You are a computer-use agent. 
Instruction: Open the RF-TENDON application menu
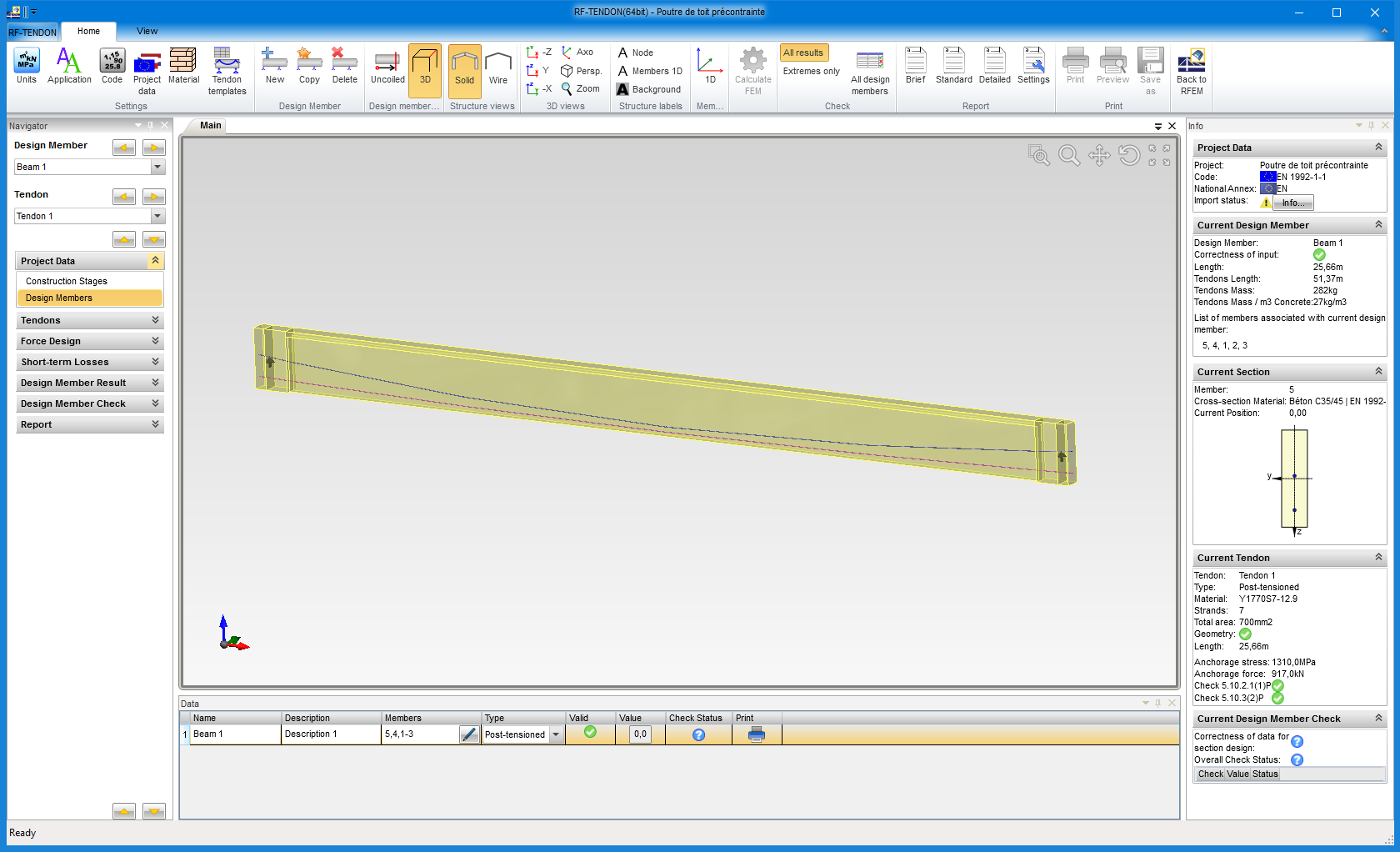[x=32, y=33]
